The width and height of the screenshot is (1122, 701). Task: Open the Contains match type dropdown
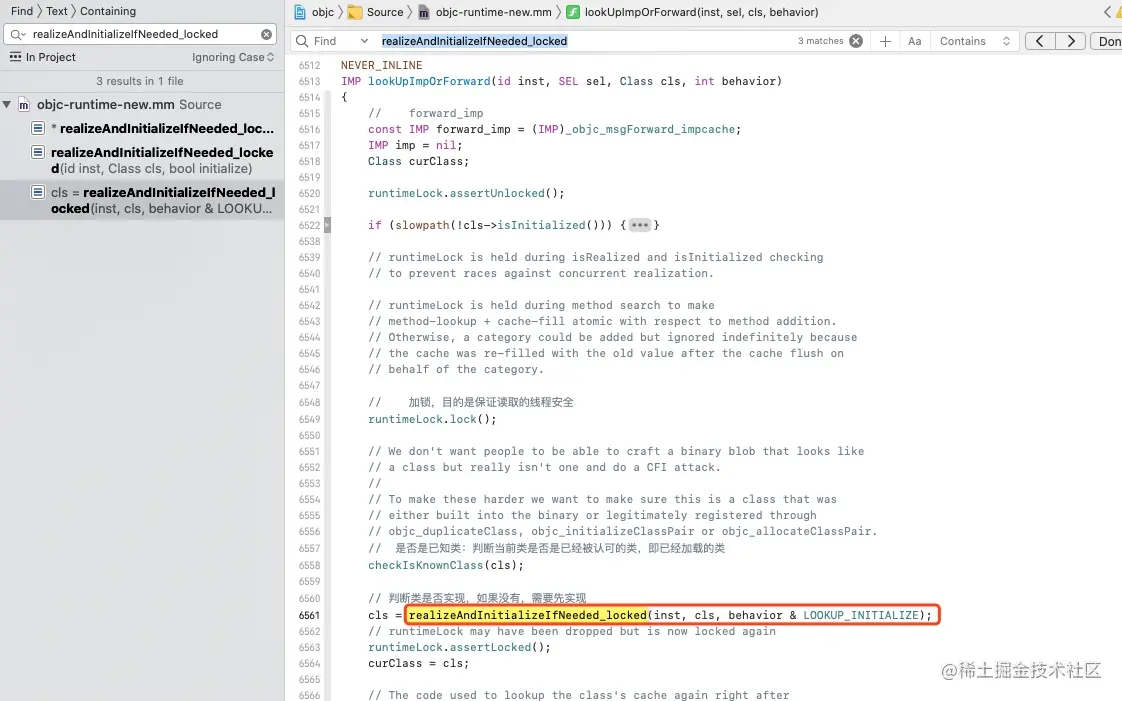(975, 41)
